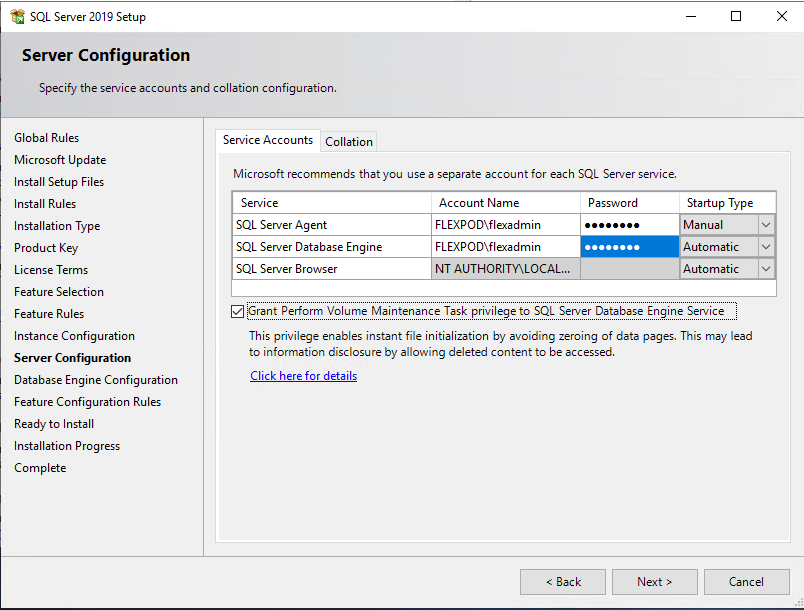Go to the next setup step
Viewport: 804px width, 610px height.
click(654, 582)
